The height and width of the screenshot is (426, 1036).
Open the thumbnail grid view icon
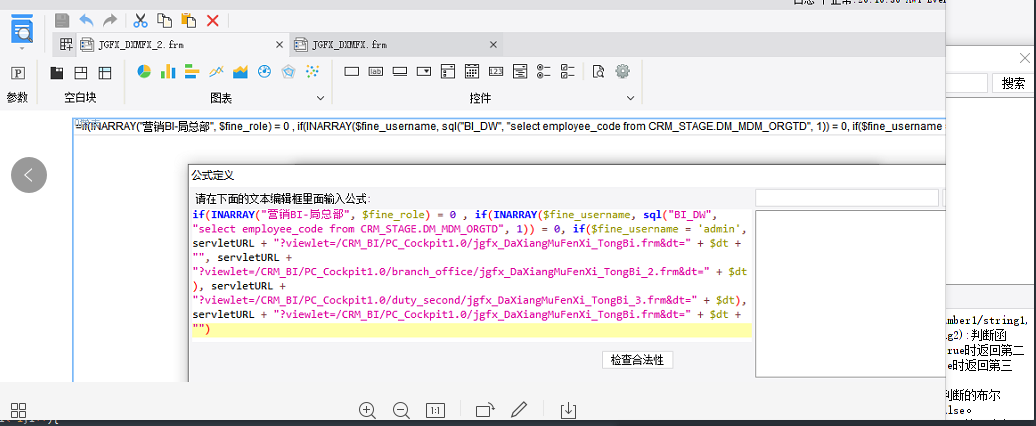[18, 409]
